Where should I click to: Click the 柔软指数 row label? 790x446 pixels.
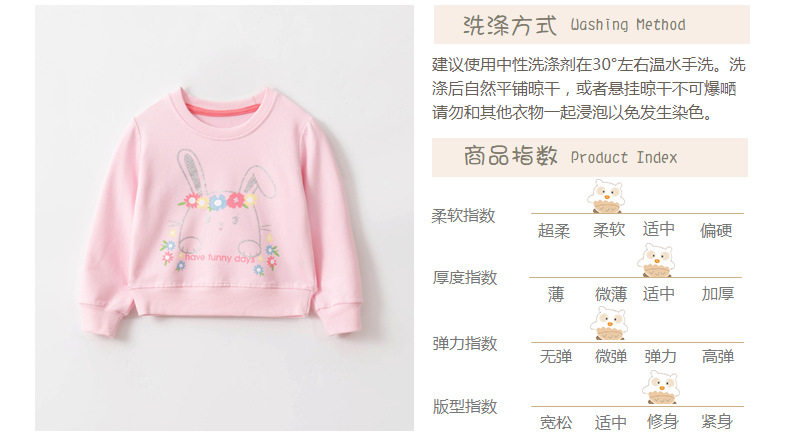point(464,216)
